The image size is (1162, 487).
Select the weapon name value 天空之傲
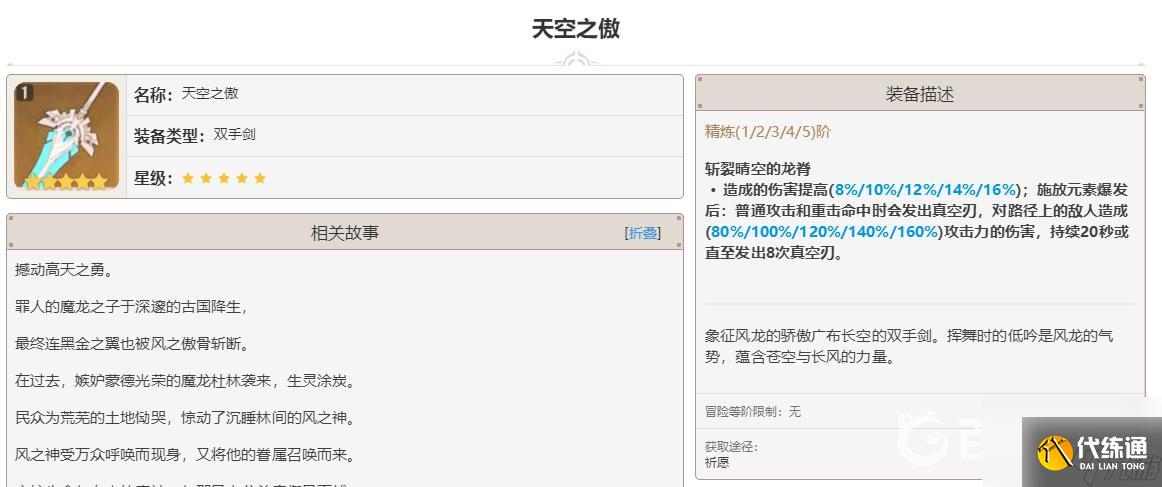click(210, 93)
